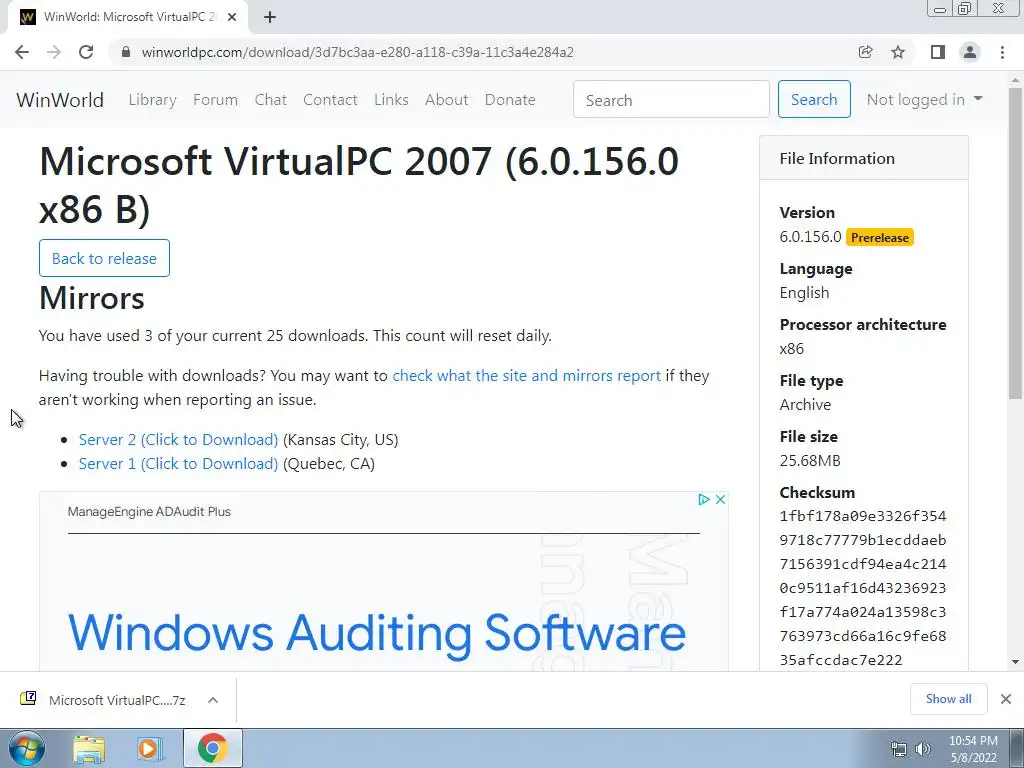Open a new tab with the plus button

pos(270,17)
